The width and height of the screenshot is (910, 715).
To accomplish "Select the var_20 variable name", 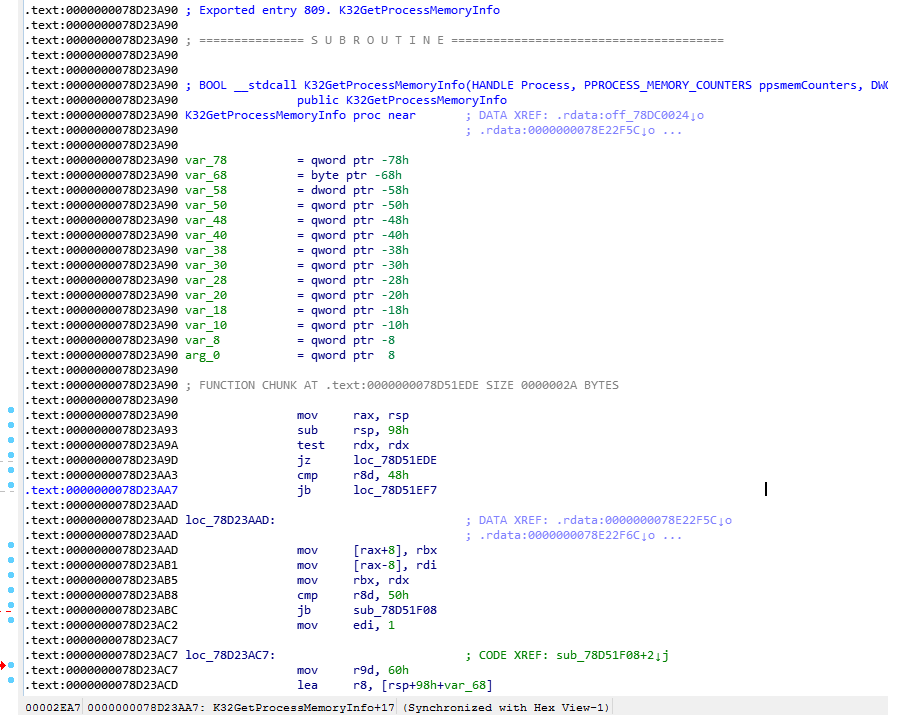I will pyautogui.click(x=206, y=295).
